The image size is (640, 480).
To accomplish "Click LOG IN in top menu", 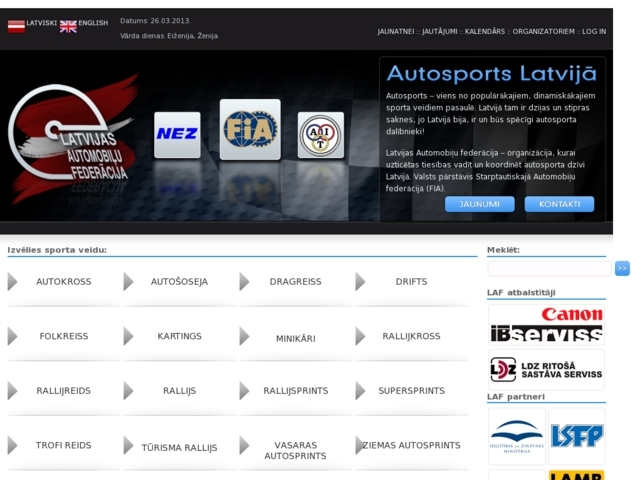I will click(x=594, y=31).
